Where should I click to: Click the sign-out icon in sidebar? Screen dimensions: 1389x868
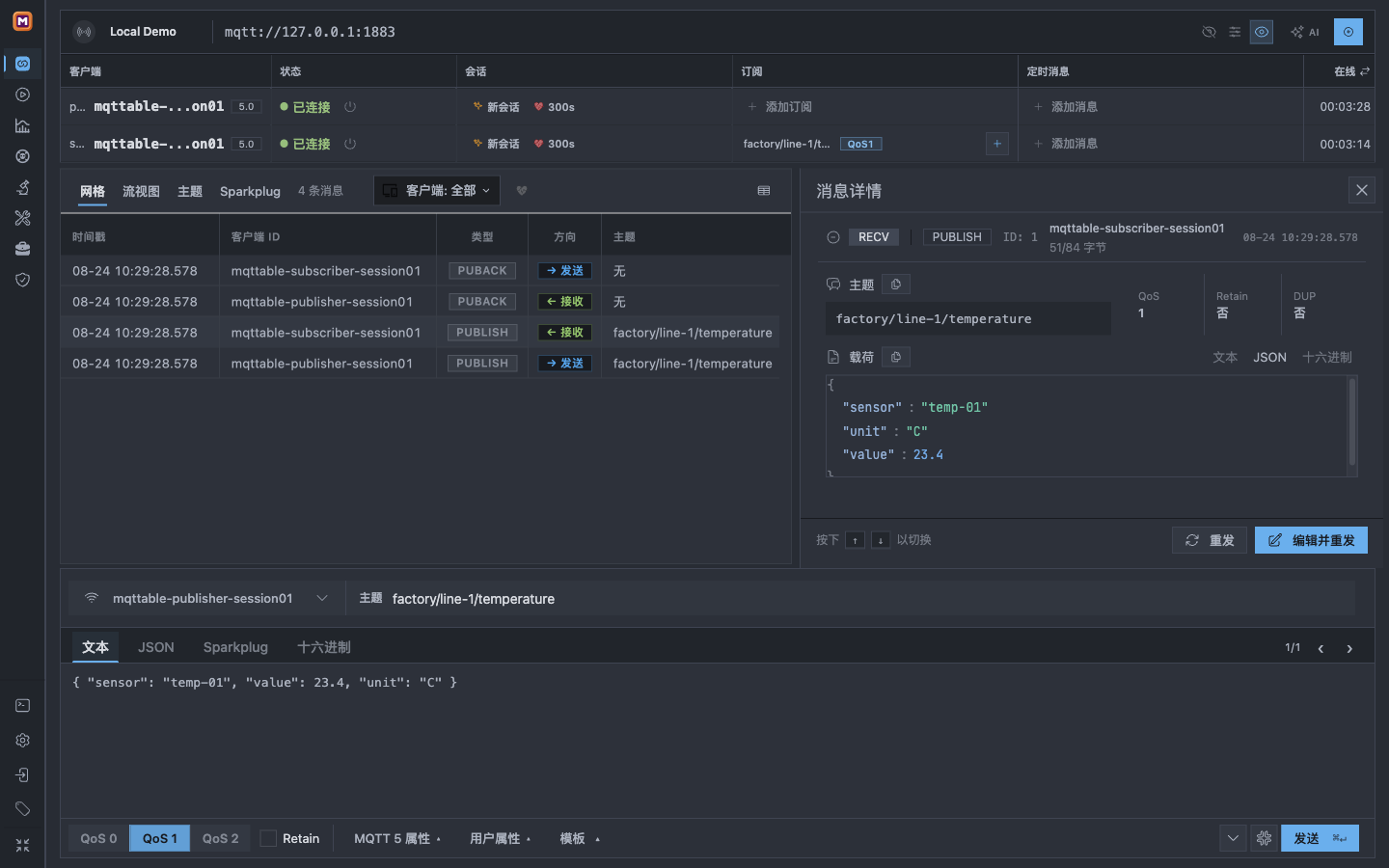[22, 774]
